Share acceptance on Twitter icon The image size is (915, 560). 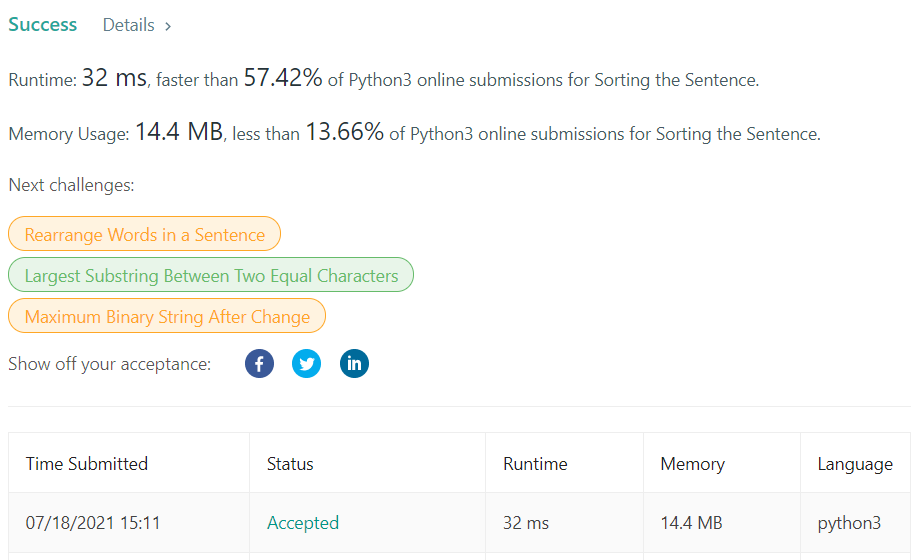(306, 363)
